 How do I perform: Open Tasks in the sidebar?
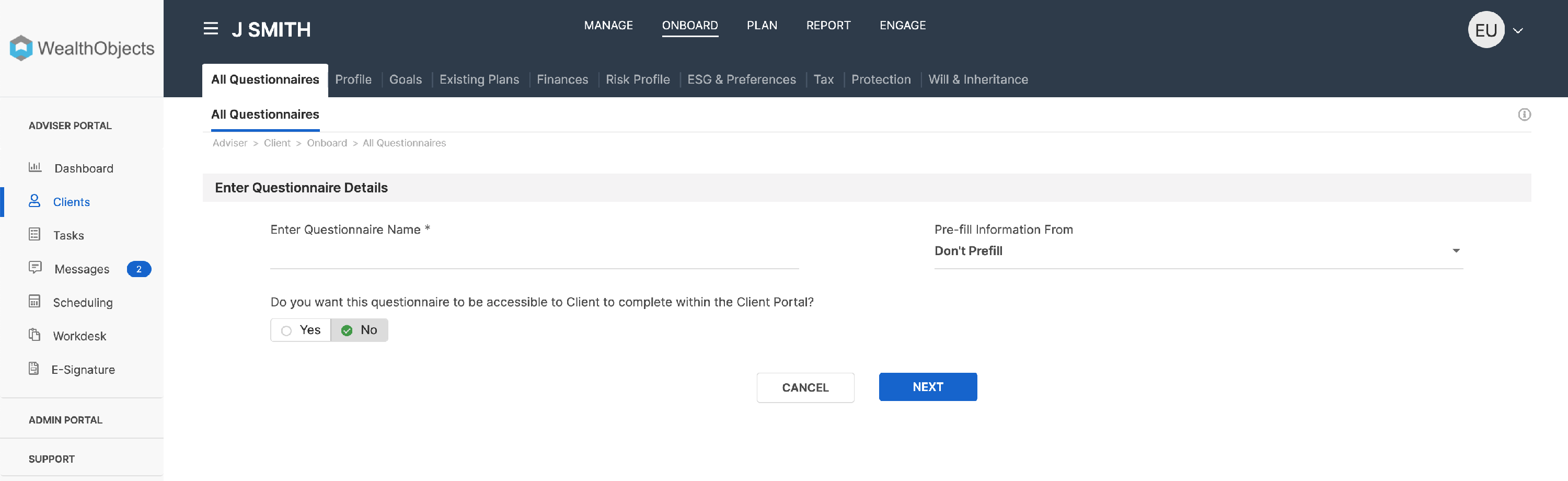pyautogui.click(x=68, y=236)
